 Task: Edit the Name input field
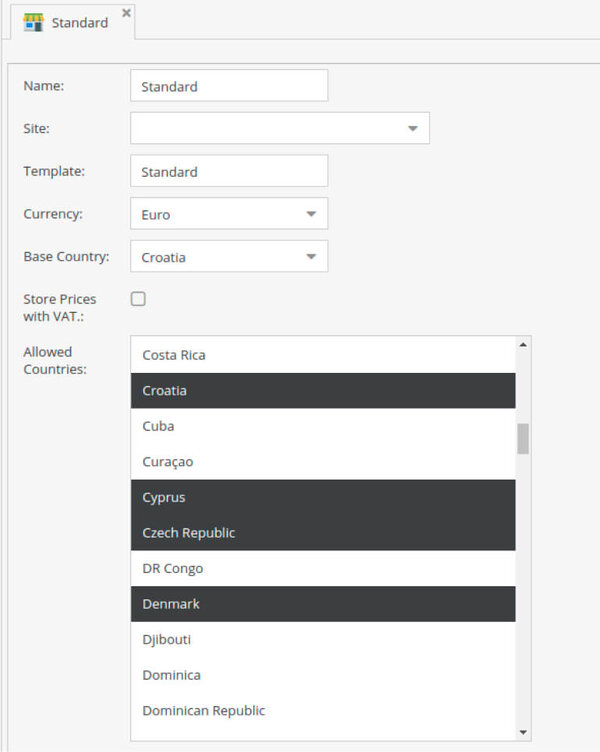point(229,86)
